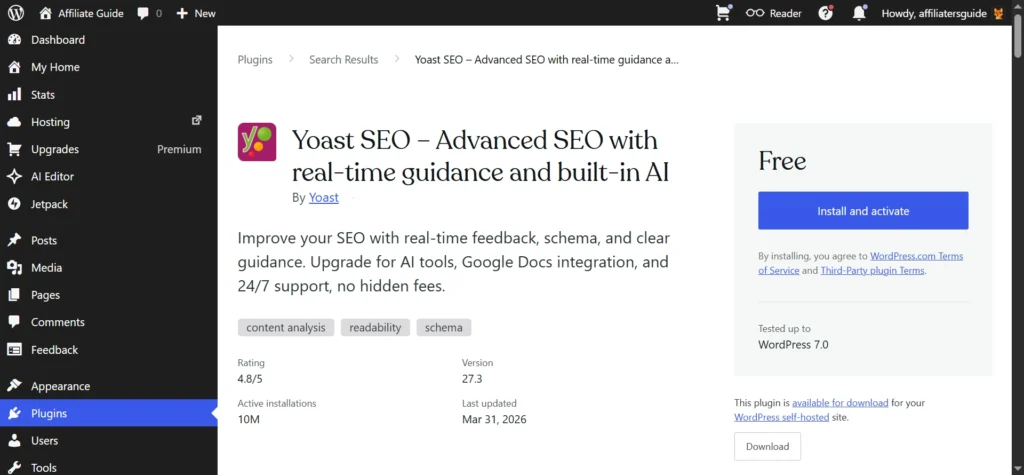Click Install and activate button
Viewport: 1024px width, 475px height.
(x=863, y=211)
